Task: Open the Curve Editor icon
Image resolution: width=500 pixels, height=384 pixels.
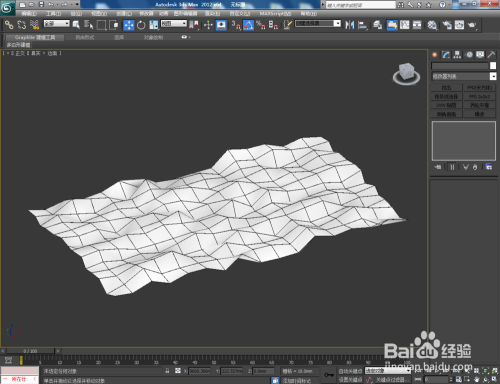Action: (405, 25)
